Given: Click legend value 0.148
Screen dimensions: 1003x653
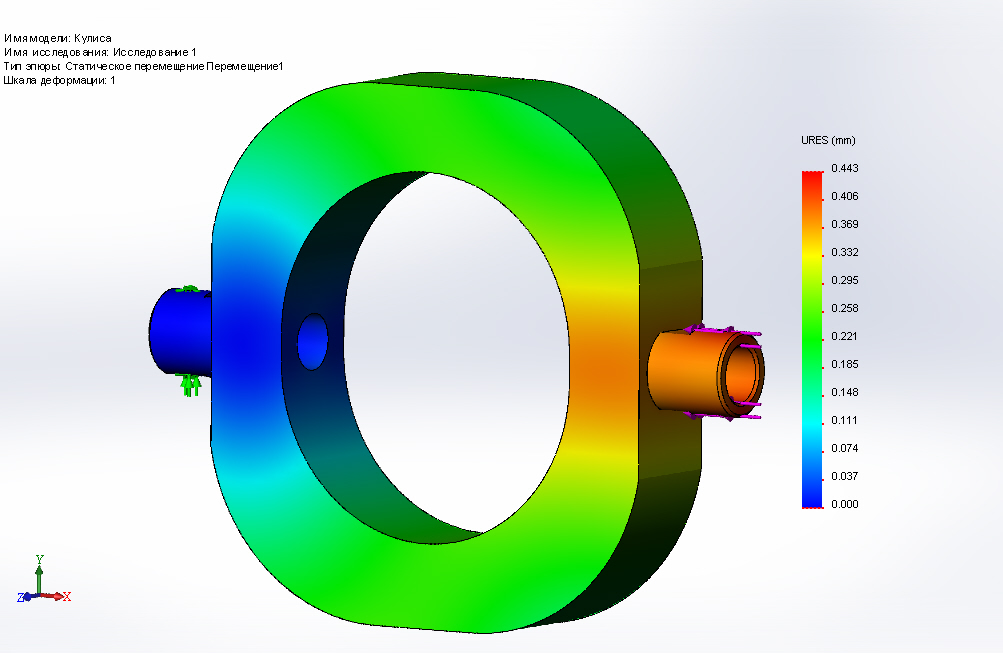Looking at the screenshot, I should tap(844, 392).
